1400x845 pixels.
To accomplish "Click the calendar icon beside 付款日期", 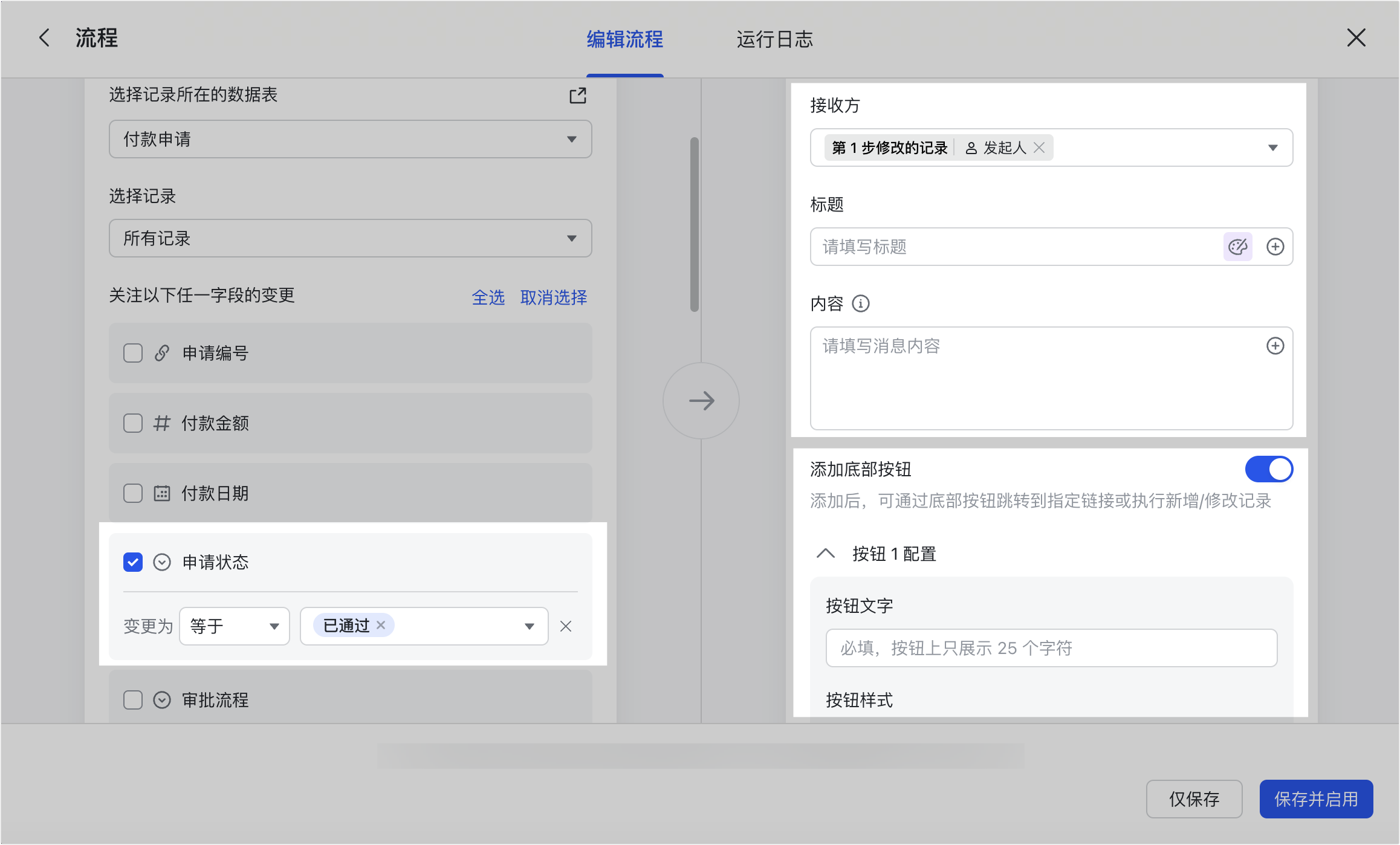I will (x=162, y=493).
